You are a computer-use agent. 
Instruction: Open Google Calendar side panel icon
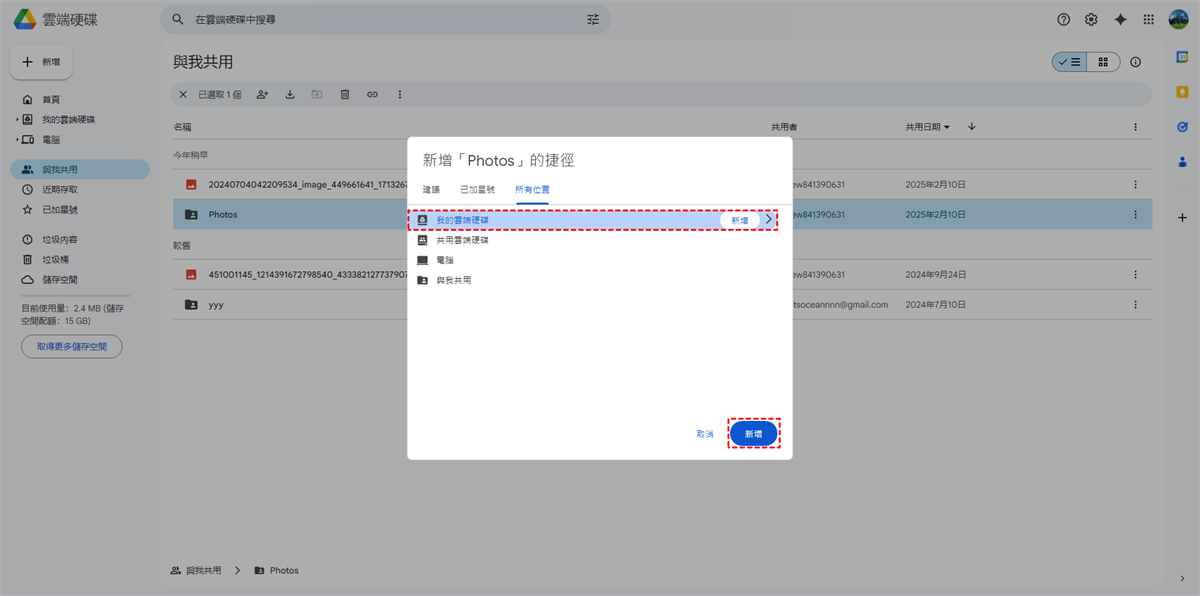click(x=1182, y=58)
